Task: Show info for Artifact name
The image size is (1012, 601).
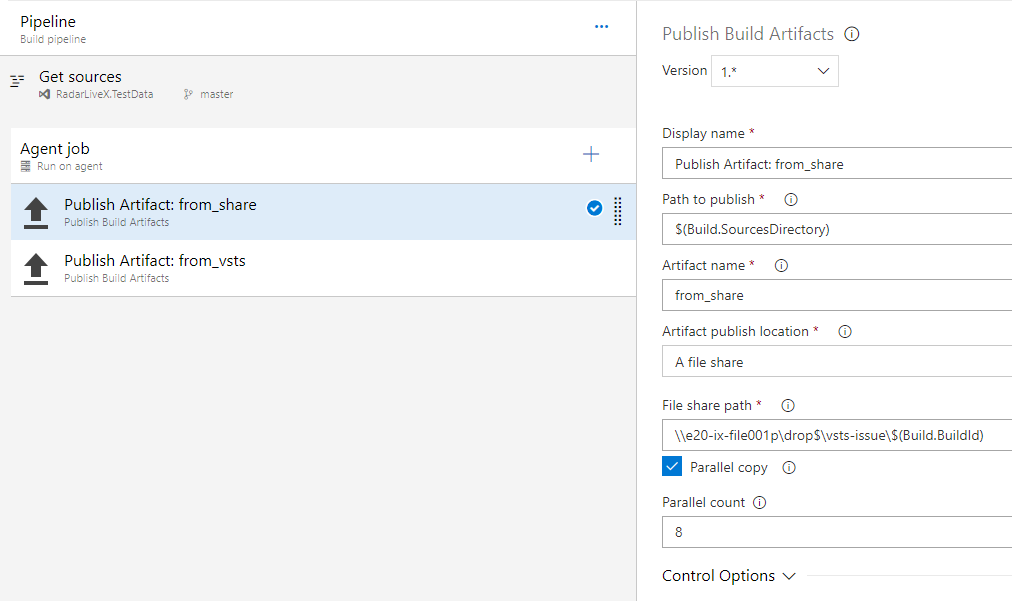Action: (x=781, y=265)
